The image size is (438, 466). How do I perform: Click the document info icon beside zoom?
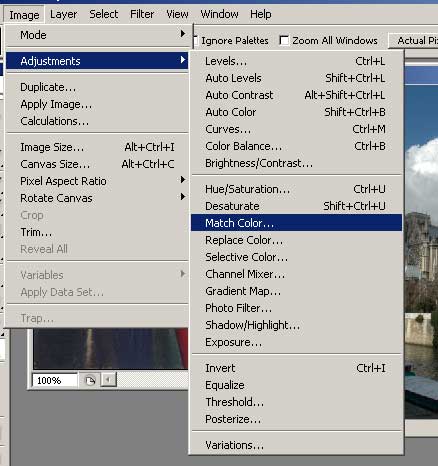[x=90, y=380]
